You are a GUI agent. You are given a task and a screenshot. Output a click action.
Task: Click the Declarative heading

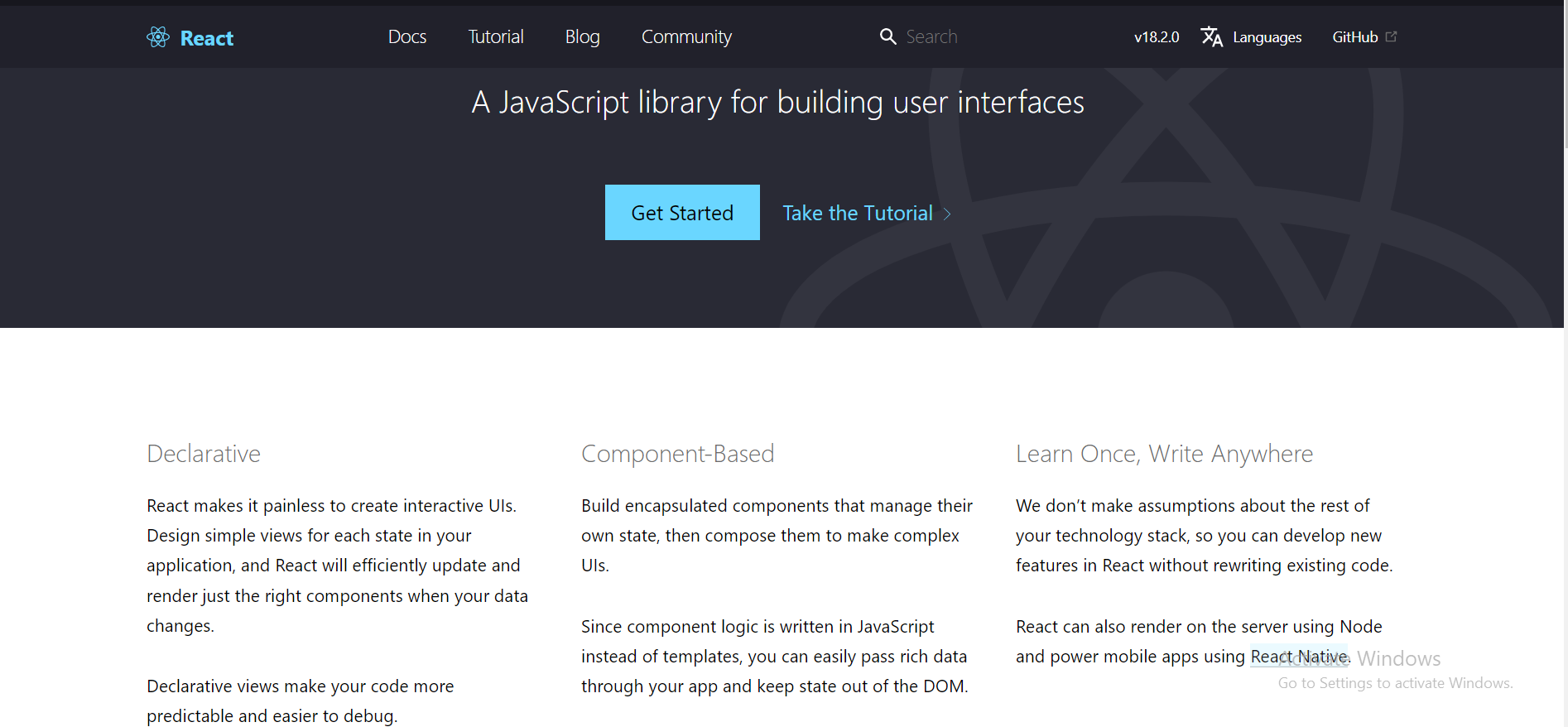tap(204, 454)
